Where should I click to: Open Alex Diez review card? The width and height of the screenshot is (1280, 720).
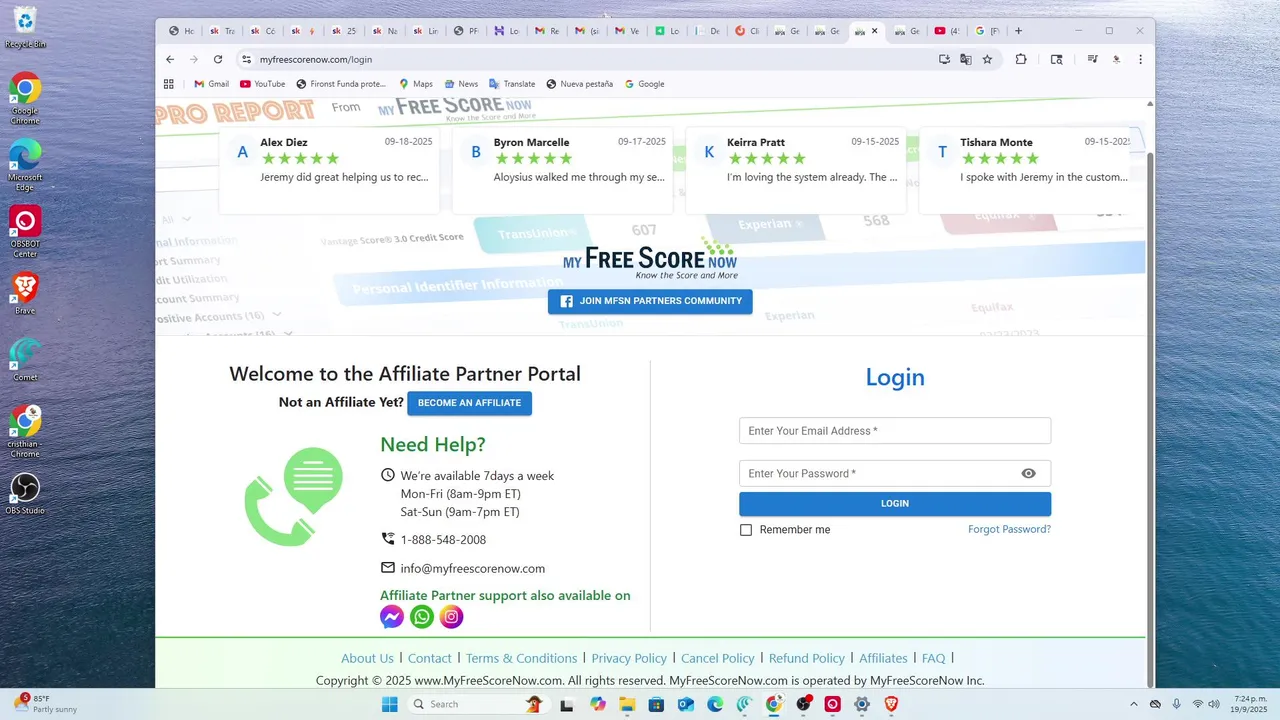(x=329, y=170)
